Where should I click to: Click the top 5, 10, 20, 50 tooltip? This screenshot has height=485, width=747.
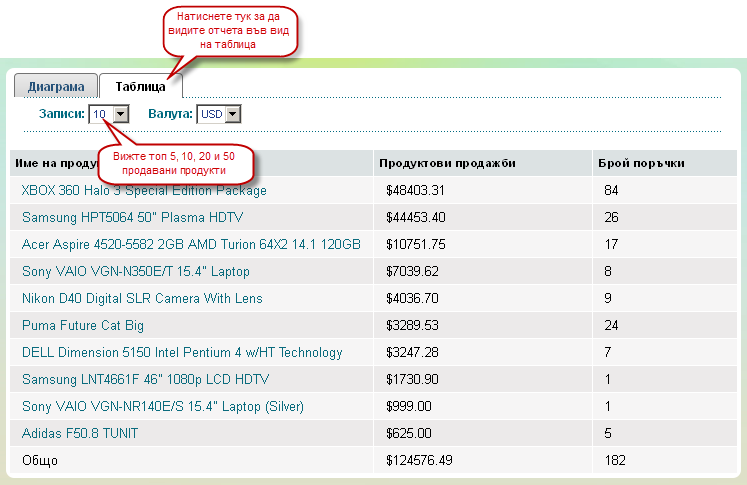click(175, 164)
